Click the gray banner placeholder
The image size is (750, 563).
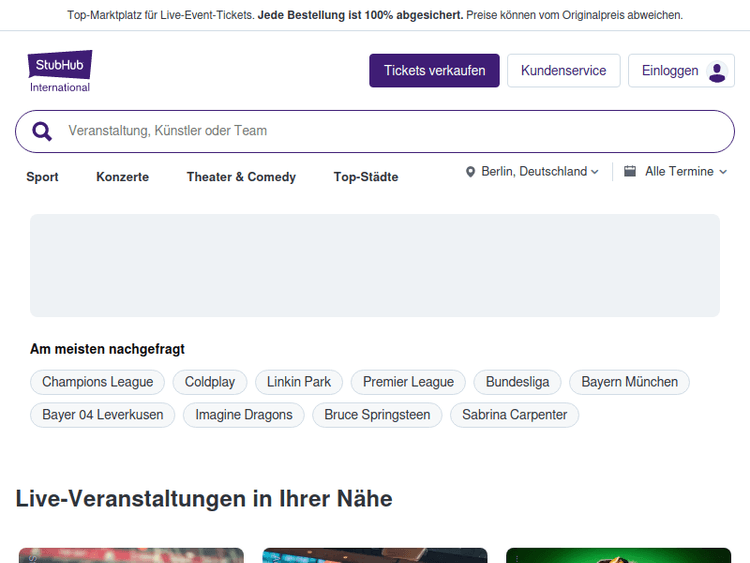click(x=375, y=265)
